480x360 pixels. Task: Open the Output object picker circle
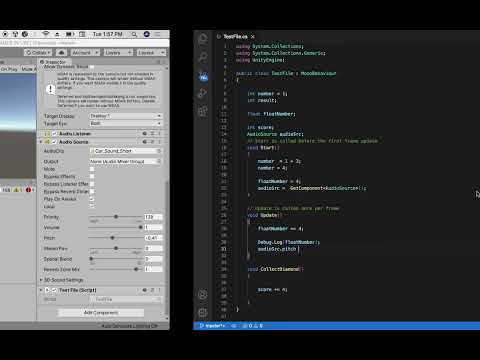pos(159,161)
